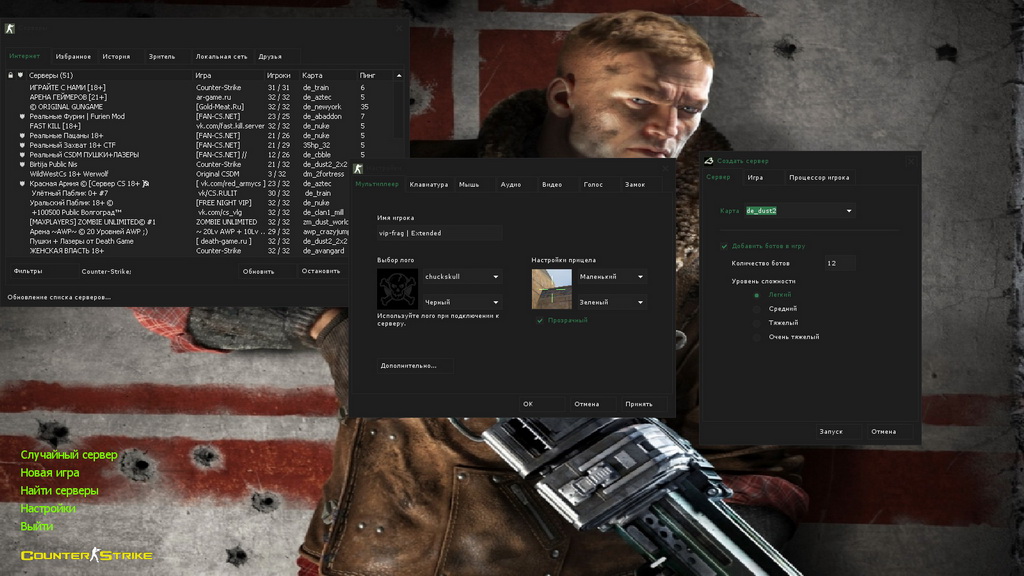
Task: Switch to the Аудио settings tab
Action: [x=511, y=185]
